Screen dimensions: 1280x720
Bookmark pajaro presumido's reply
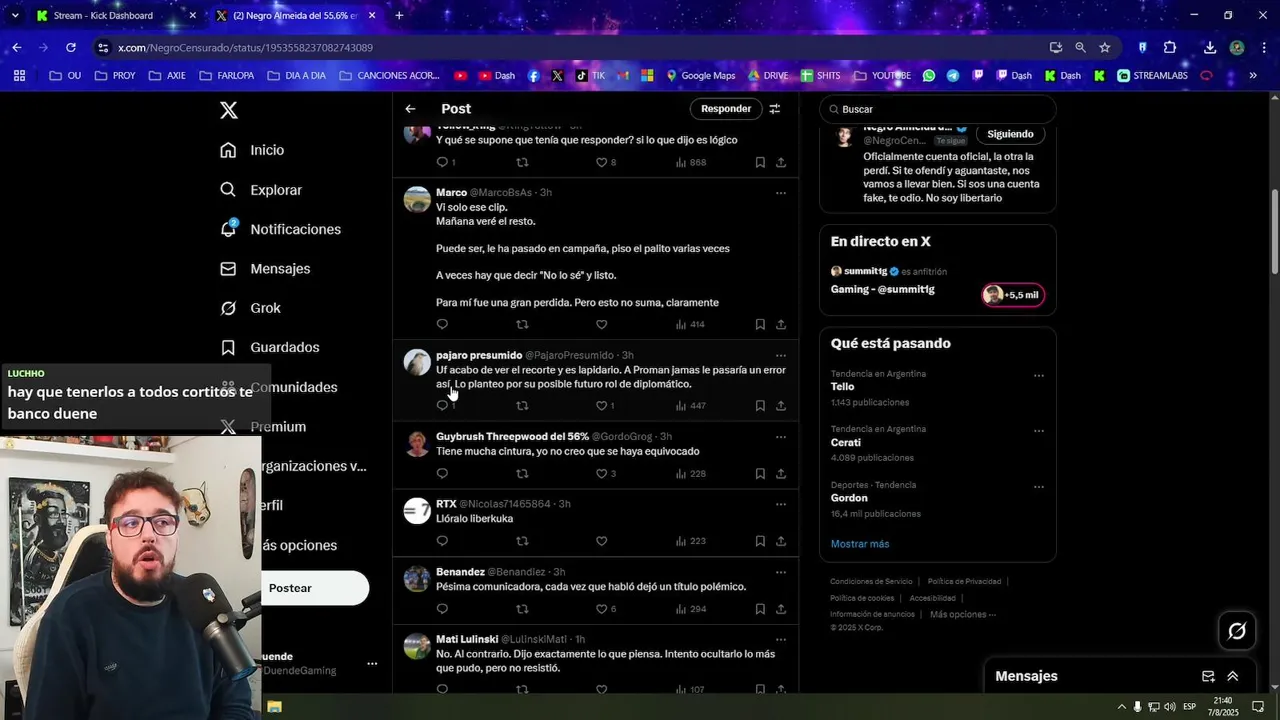760,406
